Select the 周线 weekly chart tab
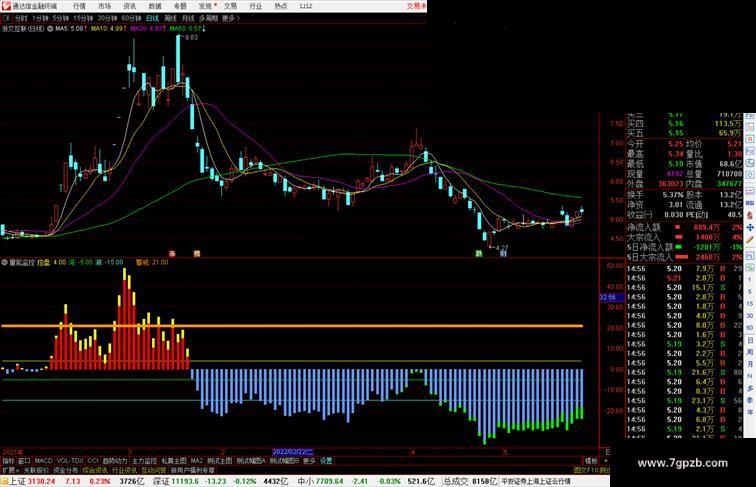Viewport: 756px width, 487px height. point(170,18)
